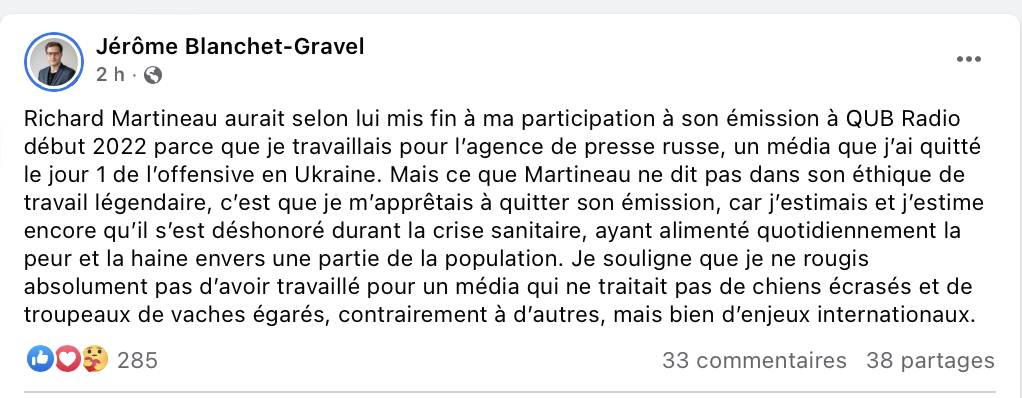Open the three-dot post options menu
The width and height of the screenshot is (1022, 398).
[x=969, y=59]
